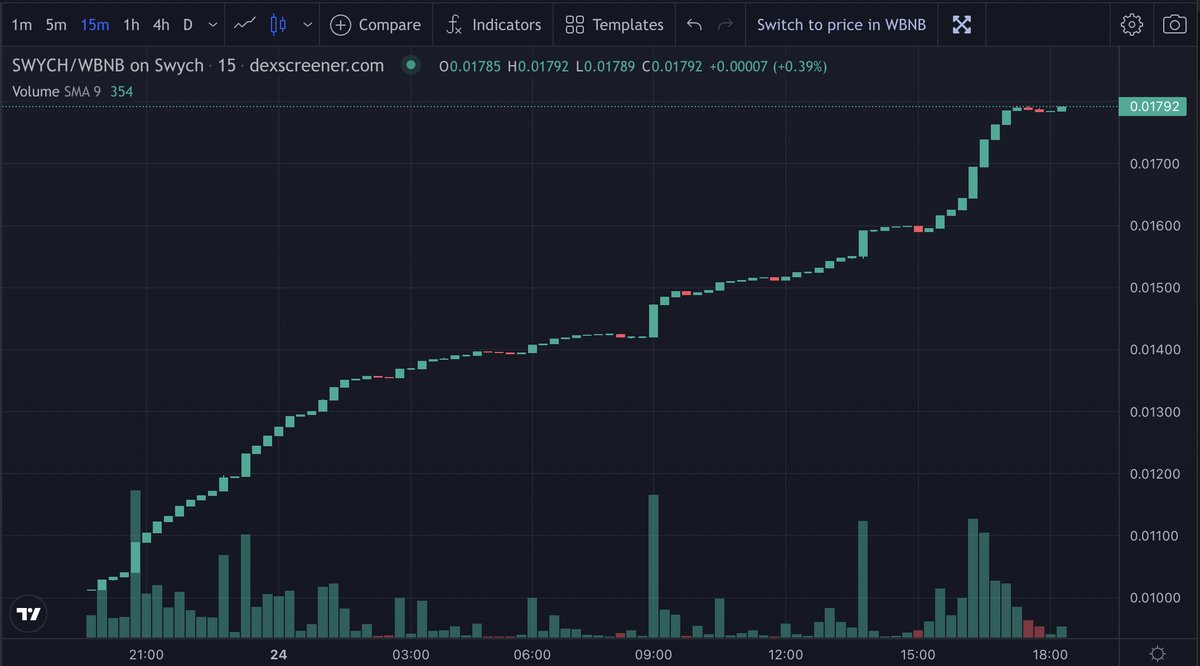Click the 0.01500 price axis label
The width and height of the screenshot is (1200, 666).
pyautogui.click(x=1154, y=288)
